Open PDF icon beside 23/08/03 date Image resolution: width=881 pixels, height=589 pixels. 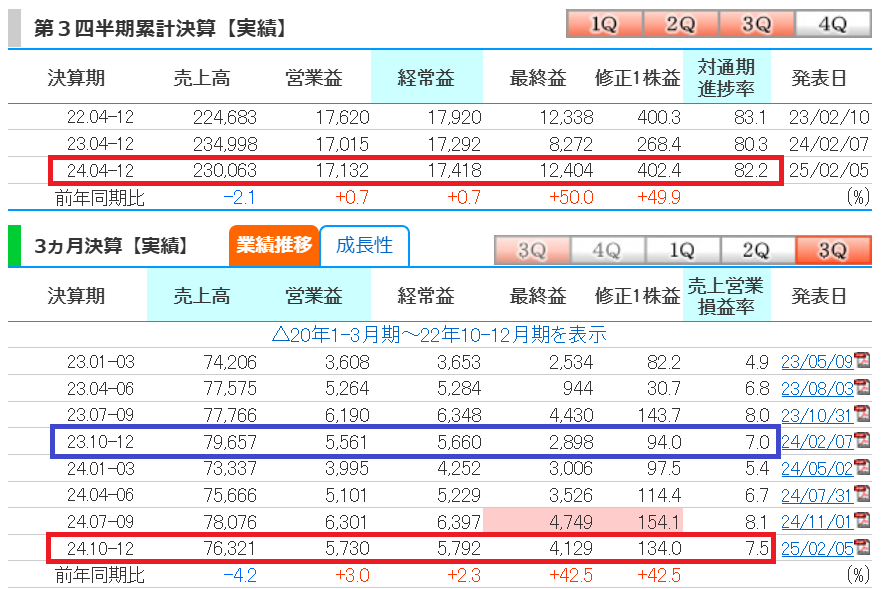click(862, 387)
